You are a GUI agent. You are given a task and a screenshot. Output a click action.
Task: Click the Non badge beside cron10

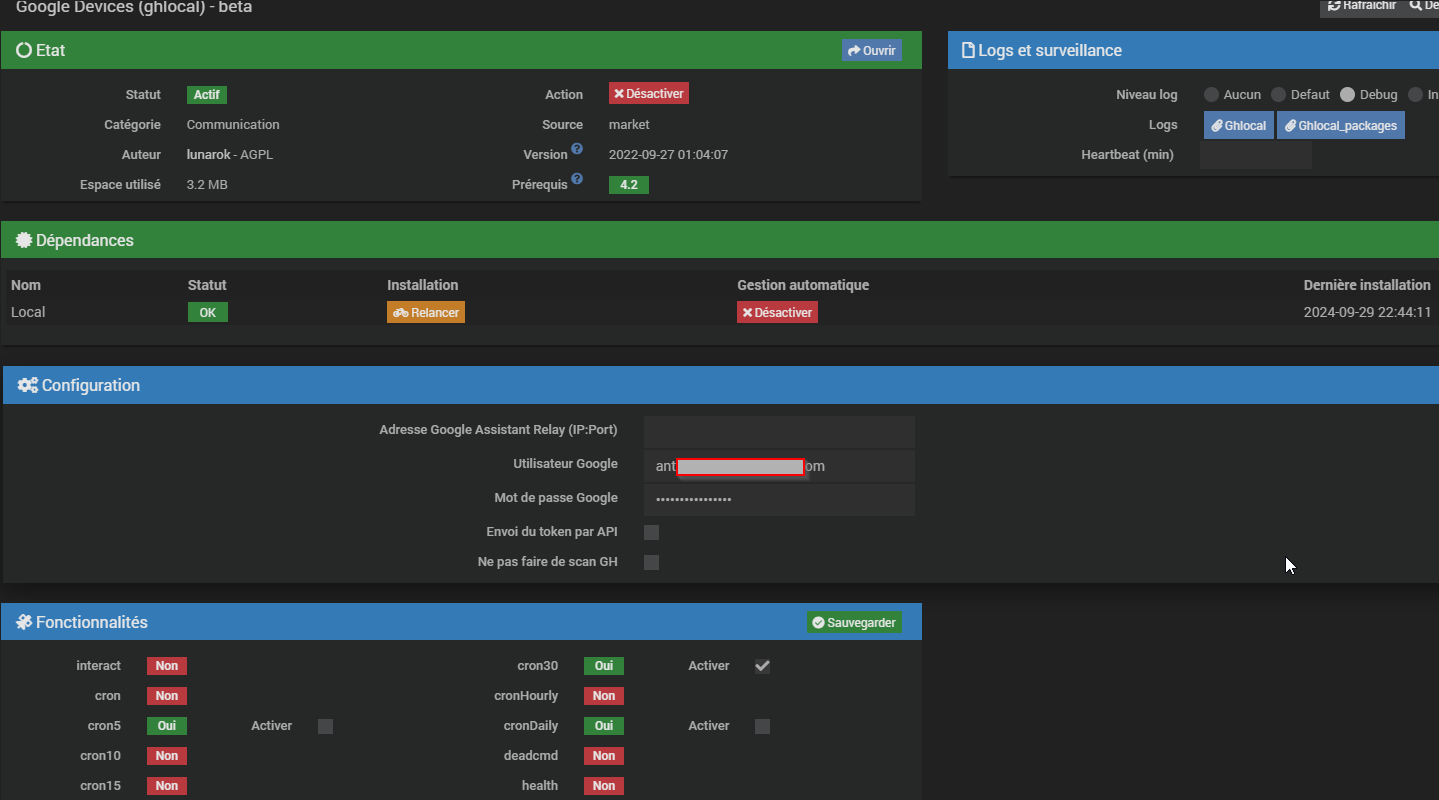pyautogui.click(x=167, y=756)
